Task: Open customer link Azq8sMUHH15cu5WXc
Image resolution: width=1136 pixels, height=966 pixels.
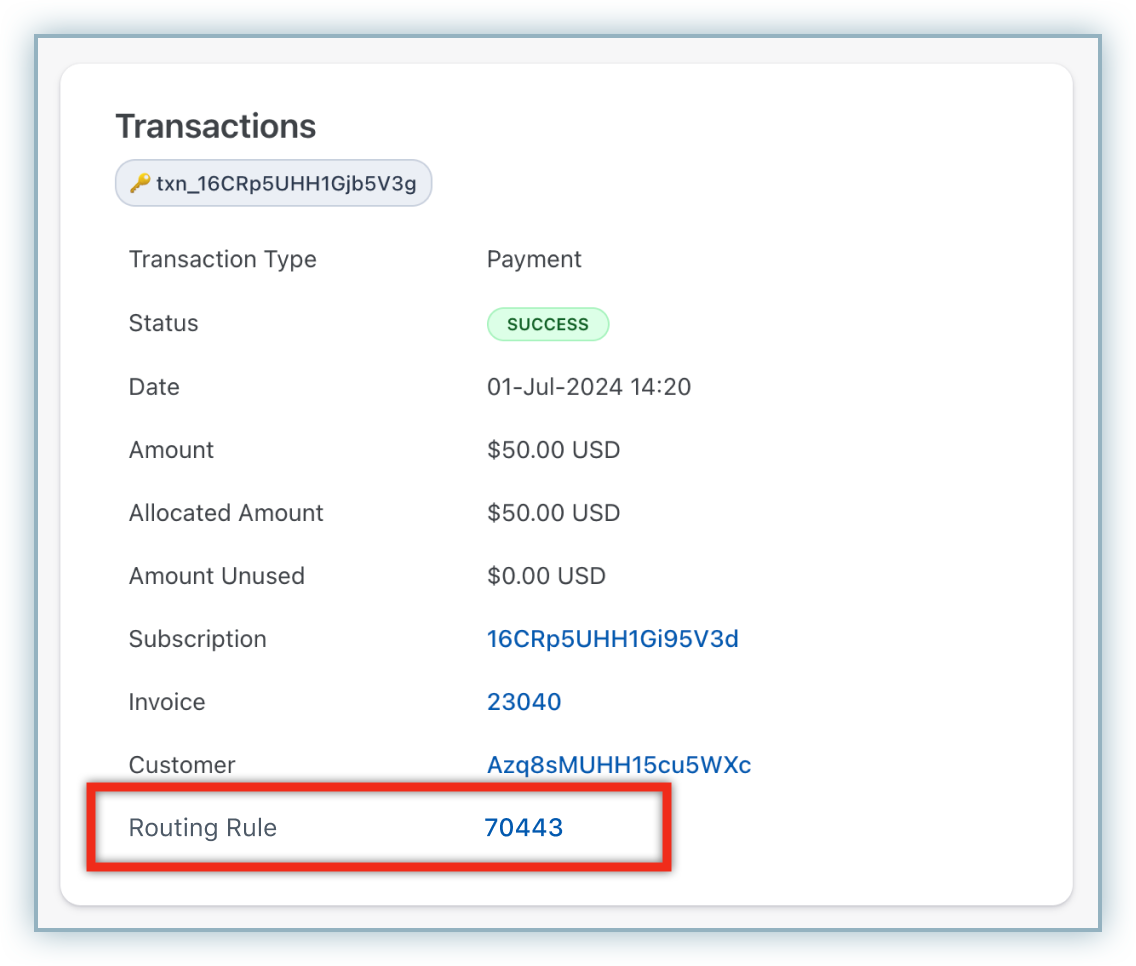Action: pos(618,765)
